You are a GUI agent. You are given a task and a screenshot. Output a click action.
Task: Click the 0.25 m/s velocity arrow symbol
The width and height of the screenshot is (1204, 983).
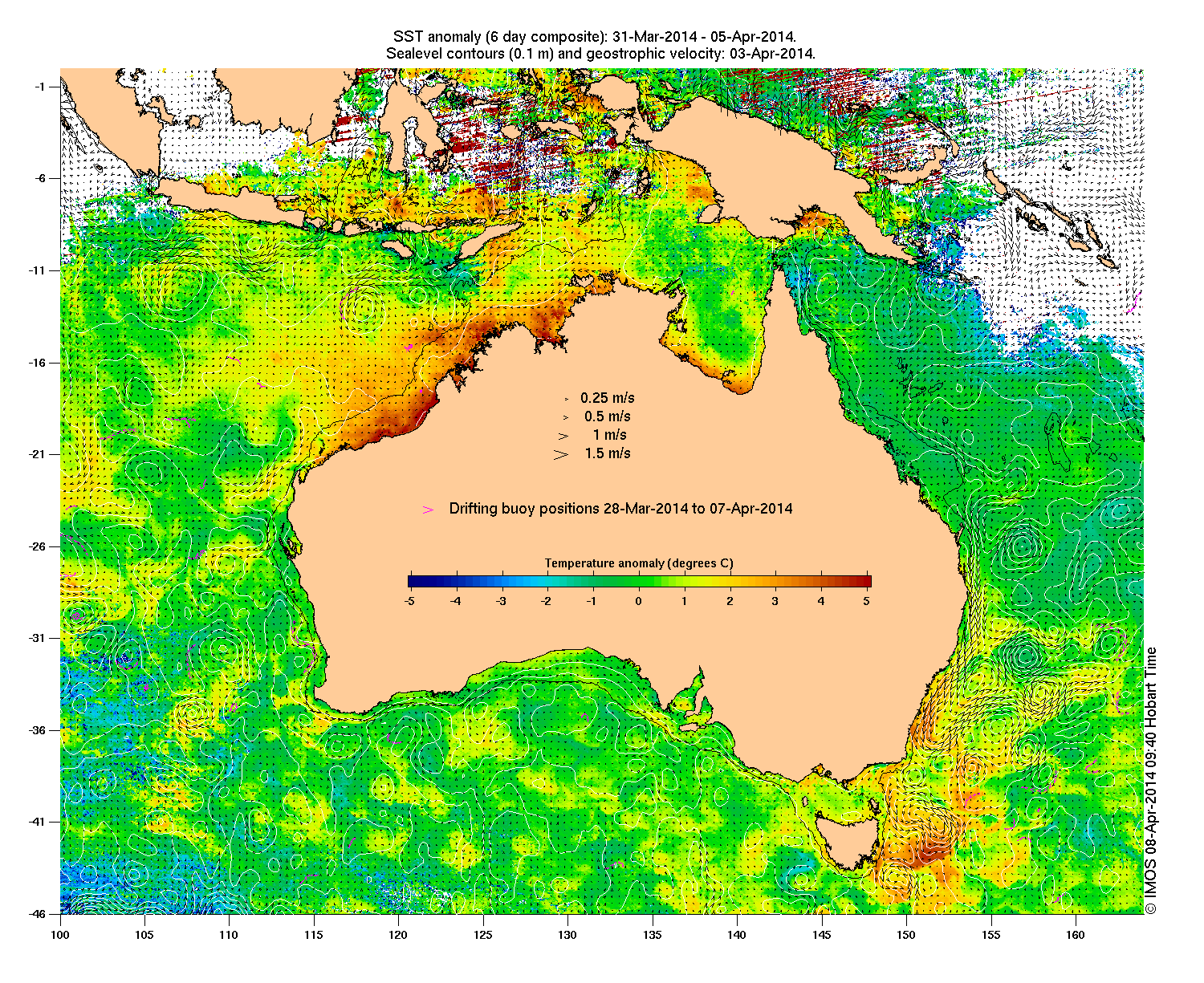pos(566,399)
